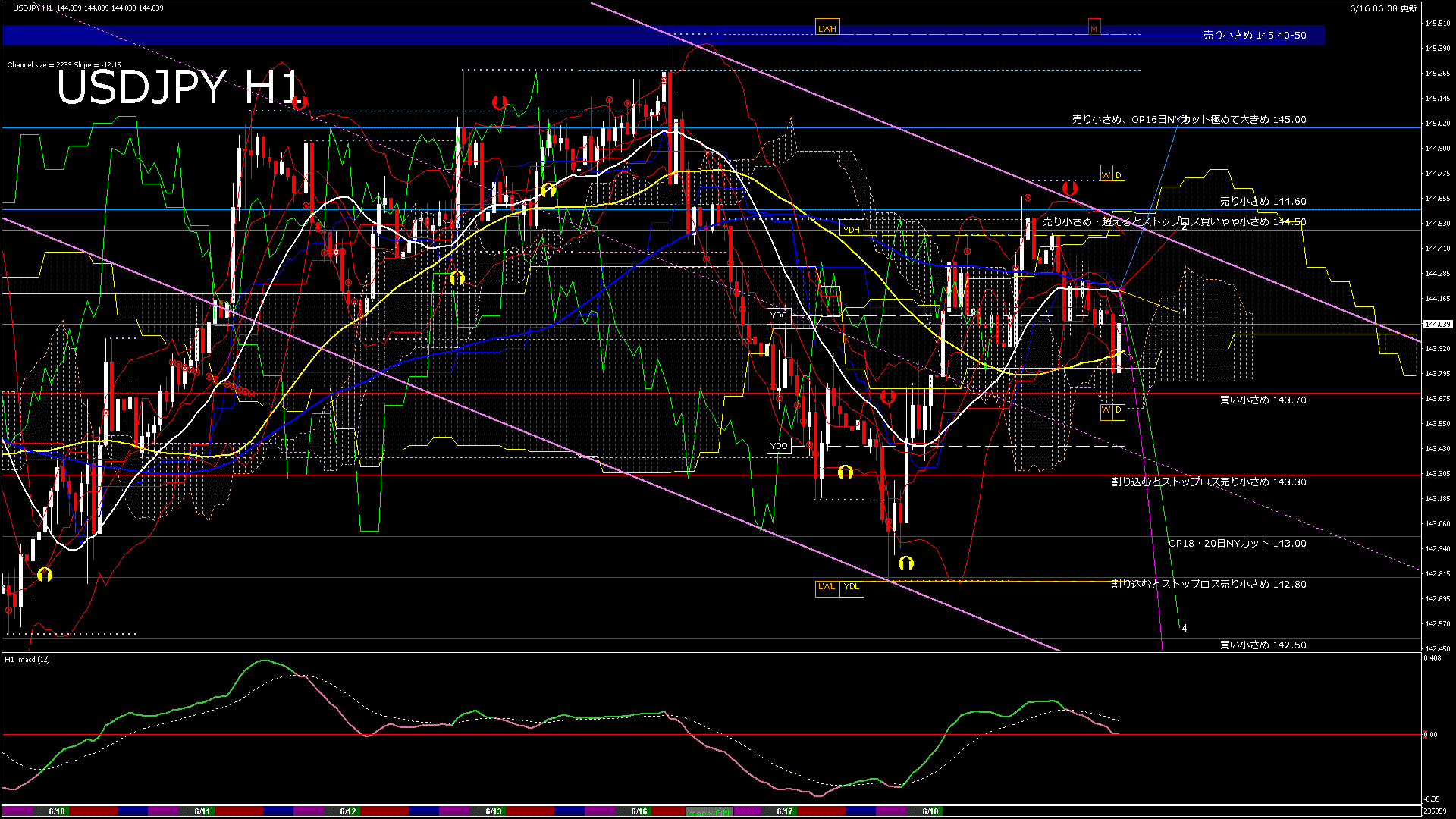Toggle the macd ON button
The height and width of the screenshot is (819, 1456).
click(x=710, y=812)
